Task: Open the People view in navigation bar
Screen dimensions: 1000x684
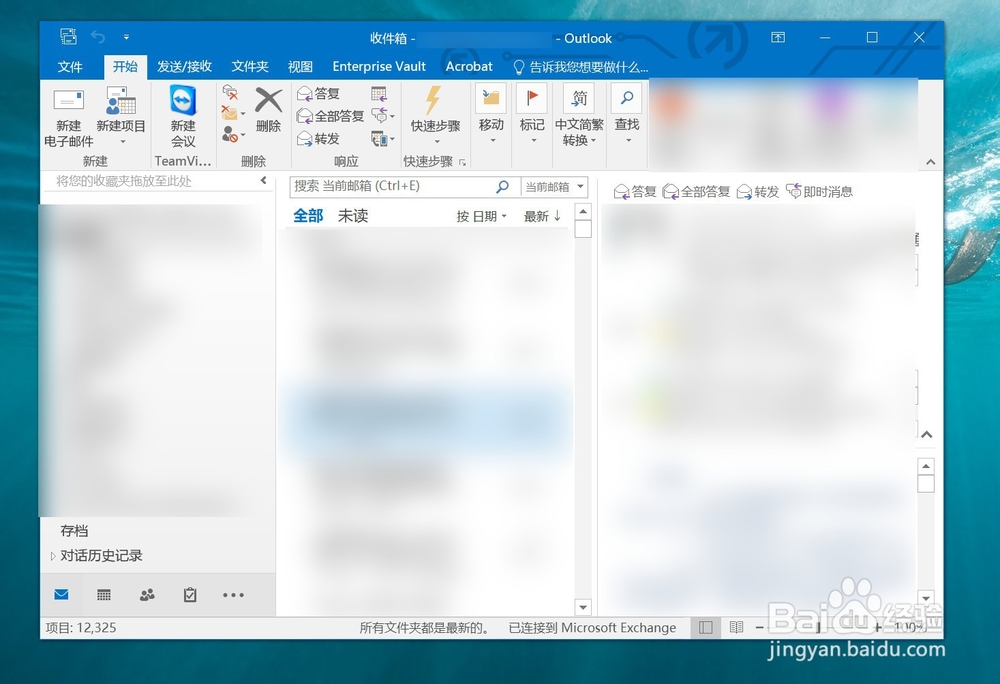Action: point(147,595)
